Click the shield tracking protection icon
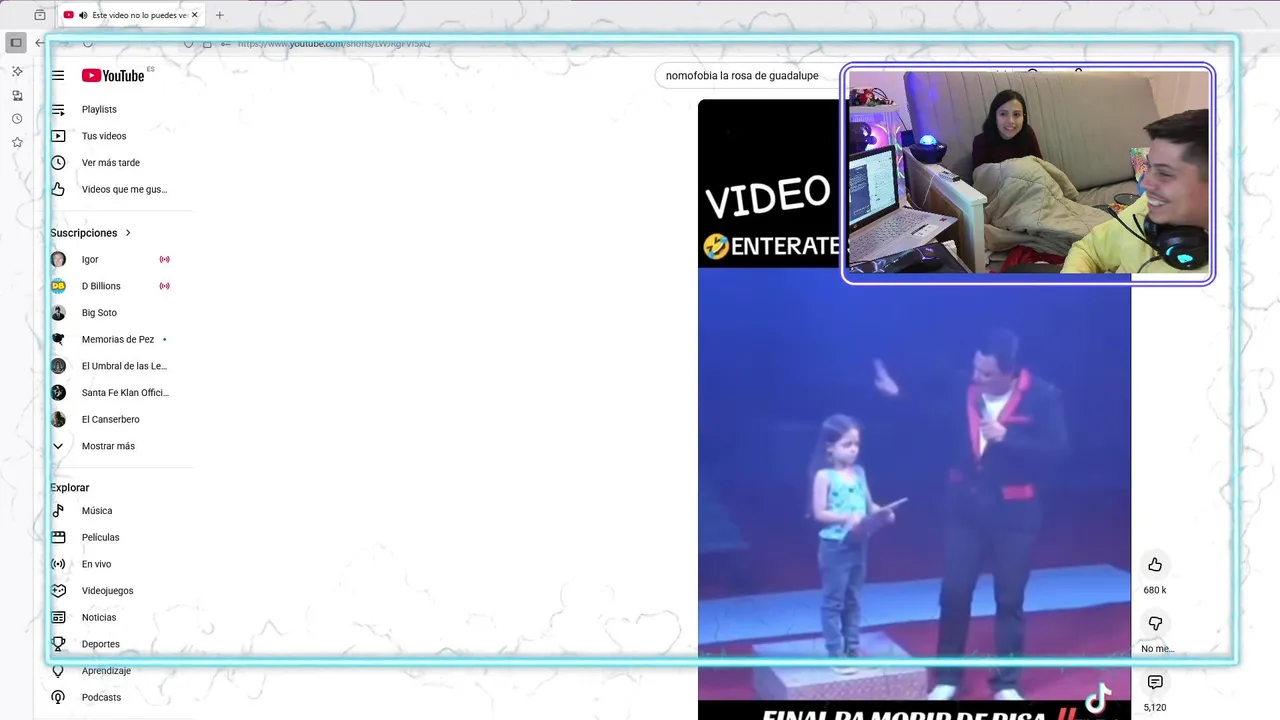 [188, 44]
